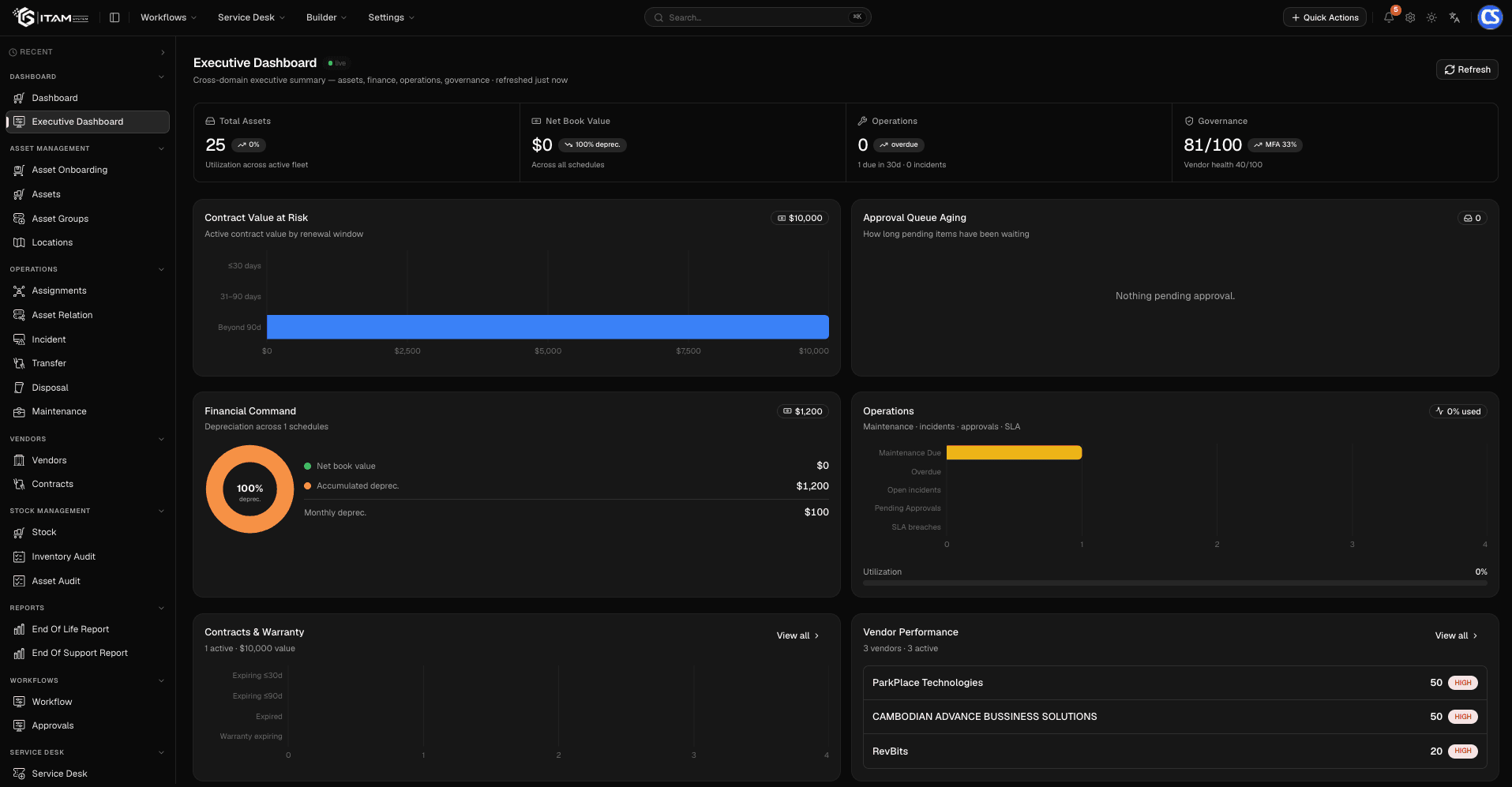Image resolution: width=1512 pixels, height=787 pixels.
Task: Click the Maintenance toolbox icon
Action: pyautogui.click(x=19, y=411)
